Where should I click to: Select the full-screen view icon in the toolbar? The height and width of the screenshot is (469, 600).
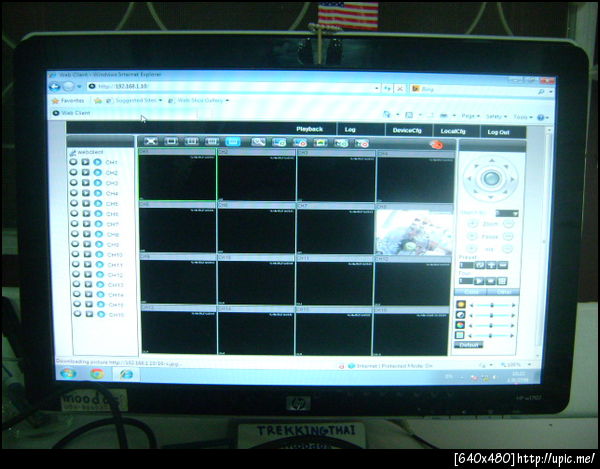(150, 141)
